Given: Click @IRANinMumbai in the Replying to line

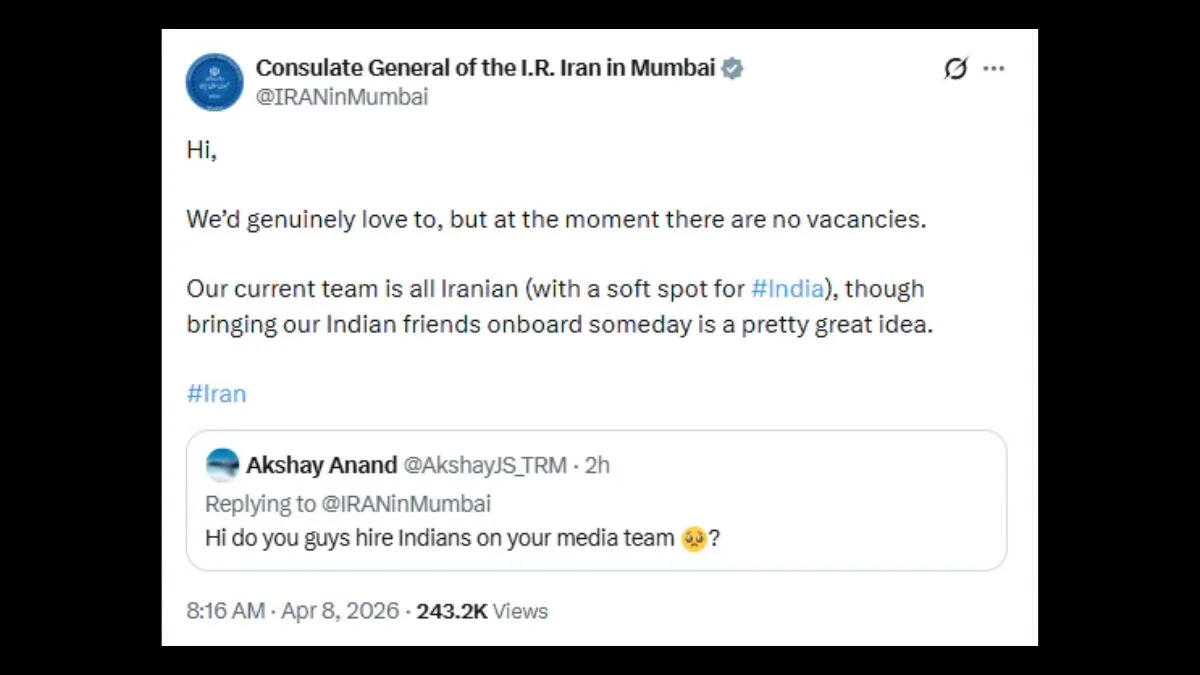Looking at the screenshot, I should [x=405, y=503].
